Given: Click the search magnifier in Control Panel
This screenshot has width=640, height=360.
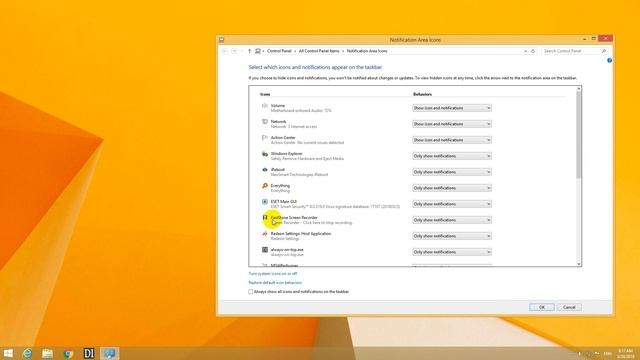Looking at the screenshot, I should tap(604, 51).
